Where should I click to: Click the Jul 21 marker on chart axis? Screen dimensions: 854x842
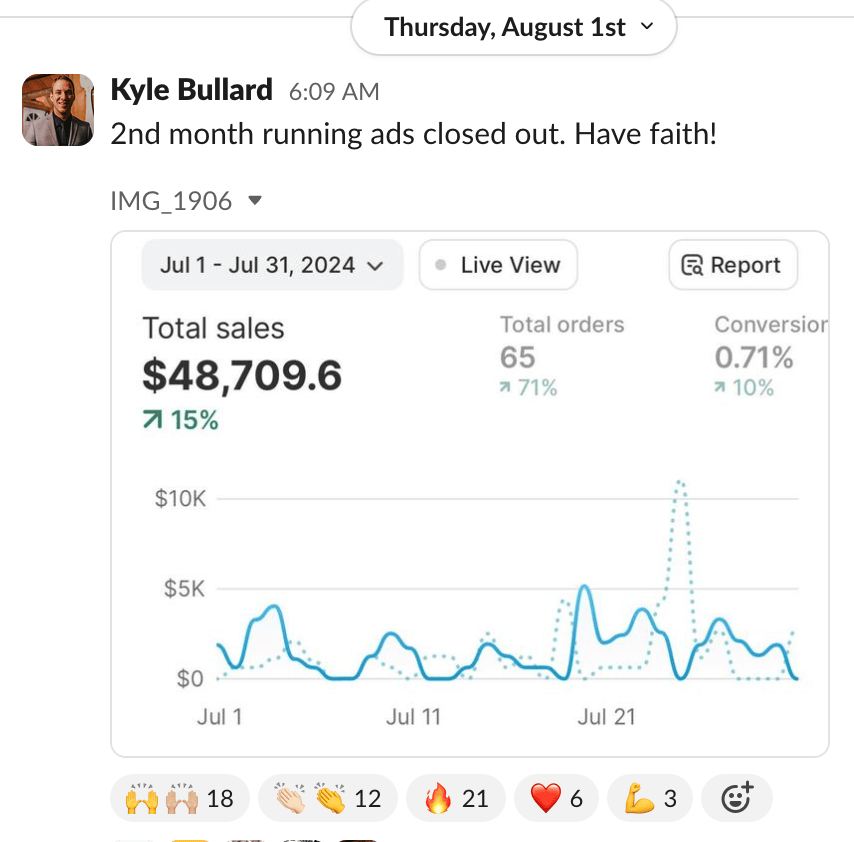(x=606, y=717)
